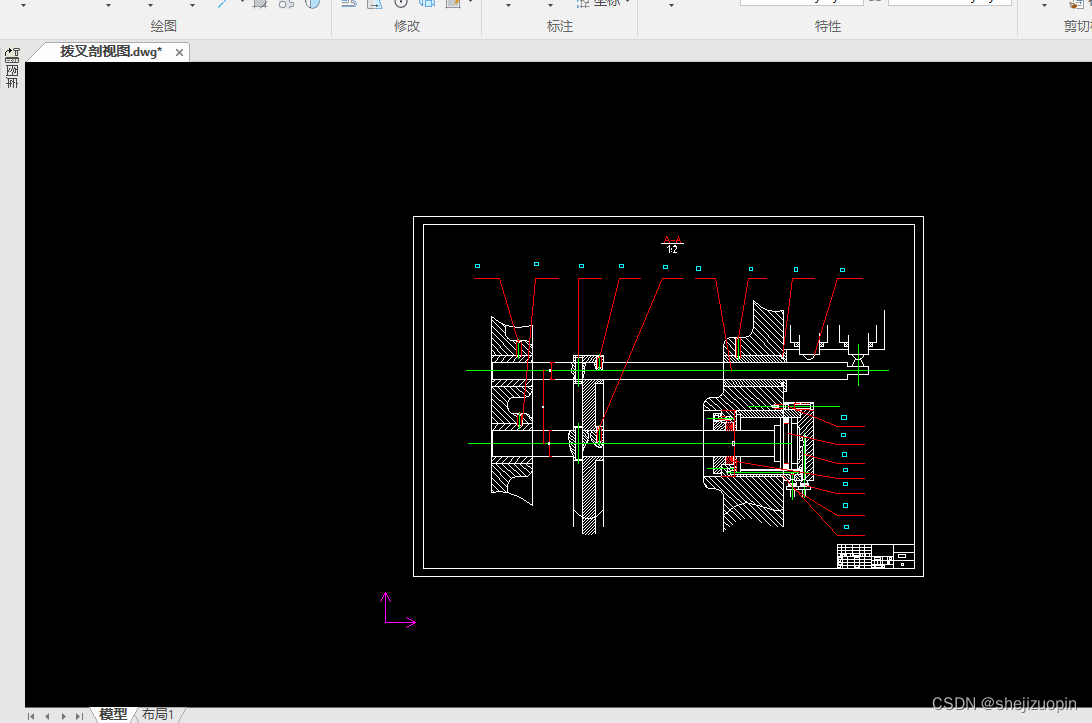The width and height of the screenshot is (1092, 723).
Task: Jump to the last layout tab arrow
Action: [x=79, y=716]
